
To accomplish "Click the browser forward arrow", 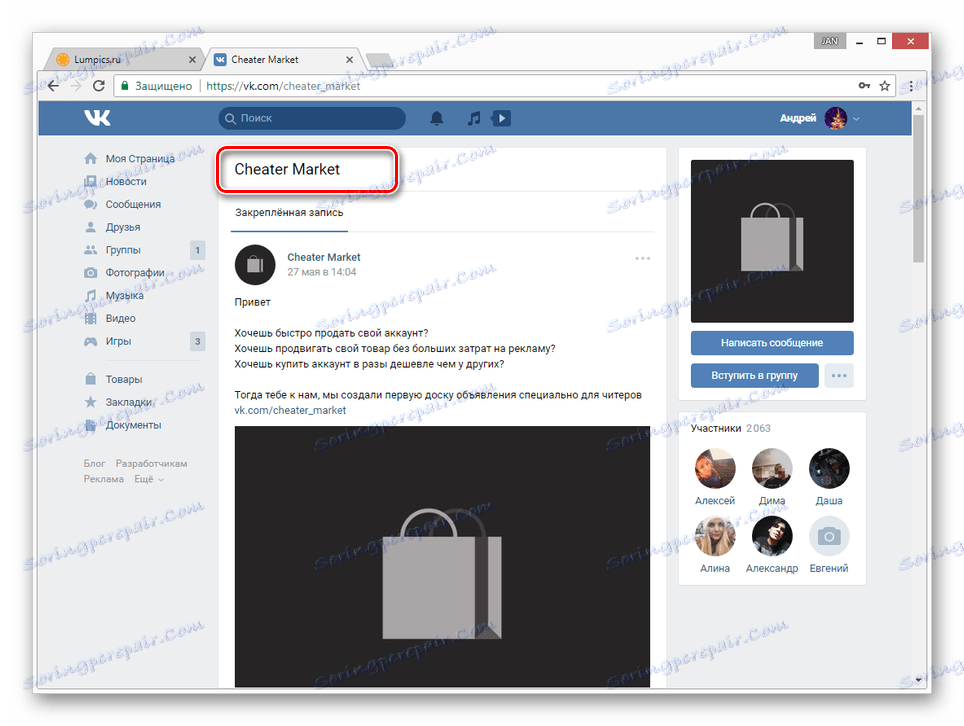I will [x=76, y=86].
